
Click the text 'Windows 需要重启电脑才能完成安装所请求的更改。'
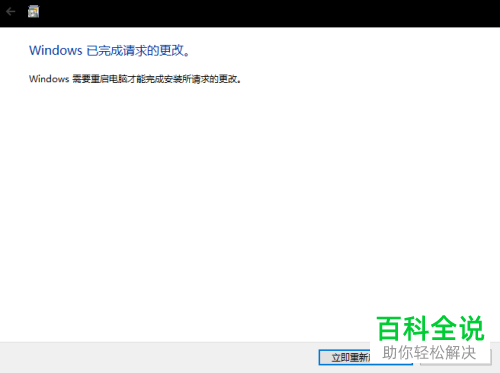point(135,79)
